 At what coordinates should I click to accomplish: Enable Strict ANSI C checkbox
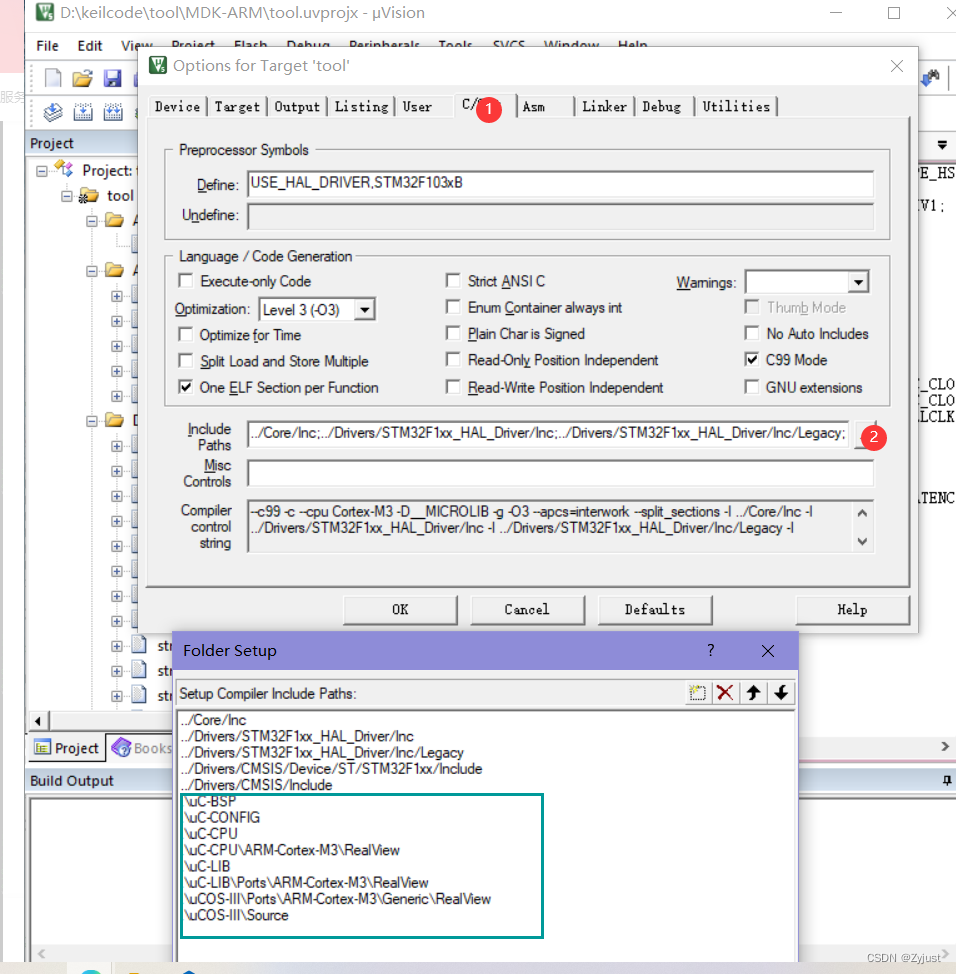point(453,281)
